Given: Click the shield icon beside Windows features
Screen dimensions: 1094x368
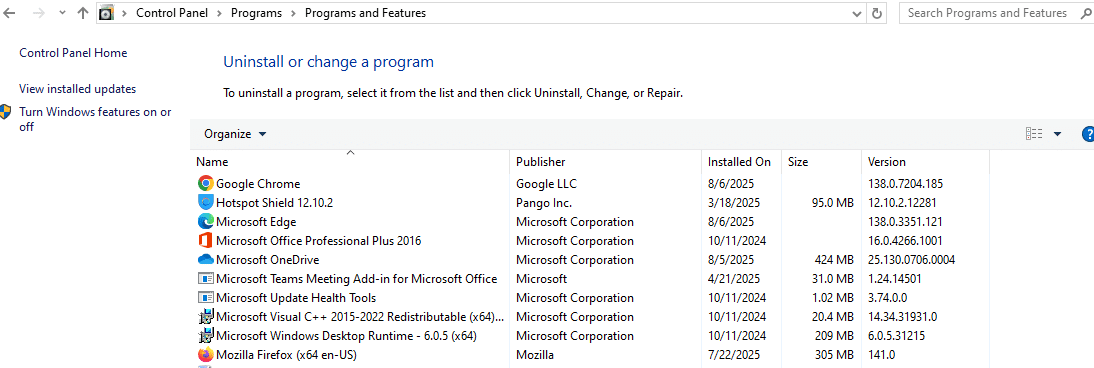Looking at the screenshot, I should pos(6,112).
